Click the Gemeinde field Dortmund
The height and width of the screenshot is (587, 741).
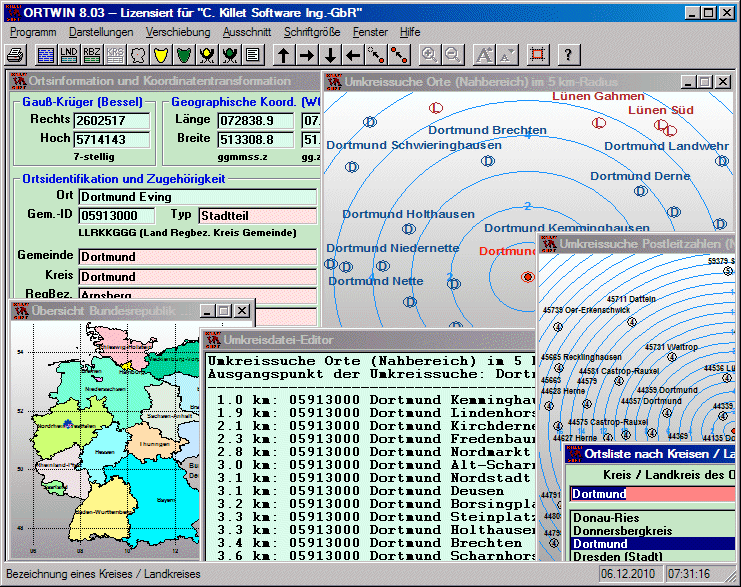[198, 257]
